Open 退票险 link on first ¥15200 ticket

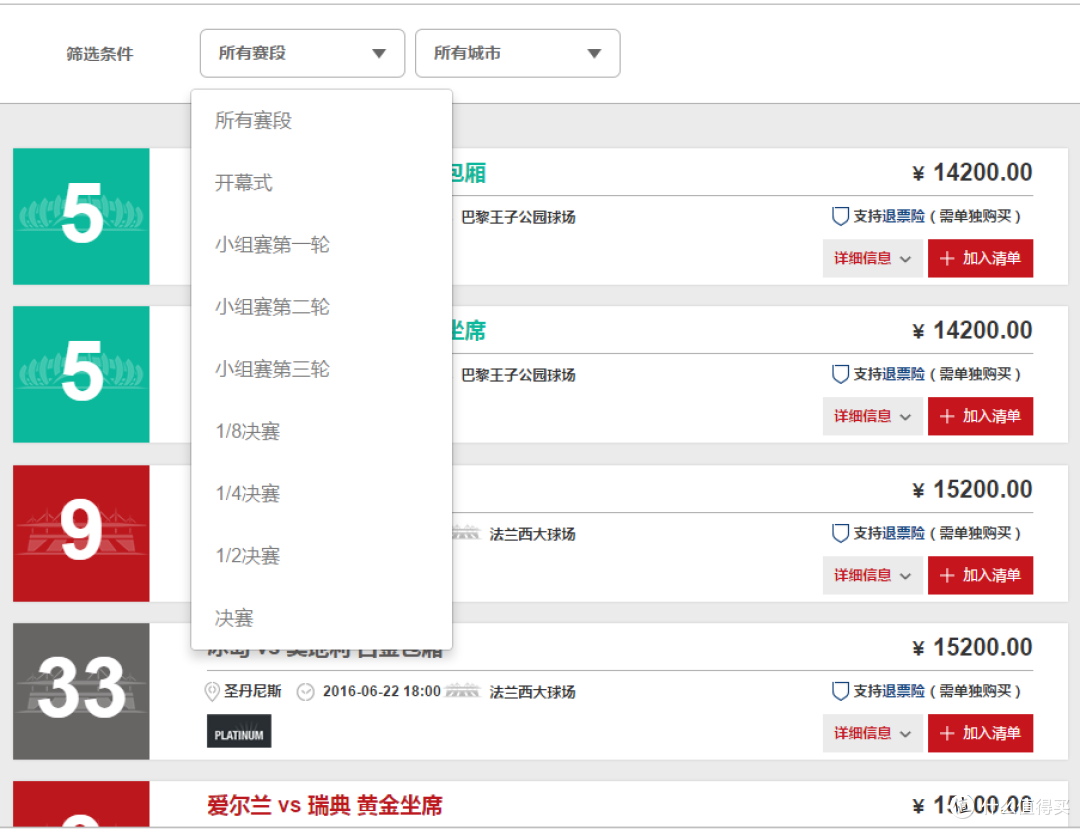[x=906, y=533]
